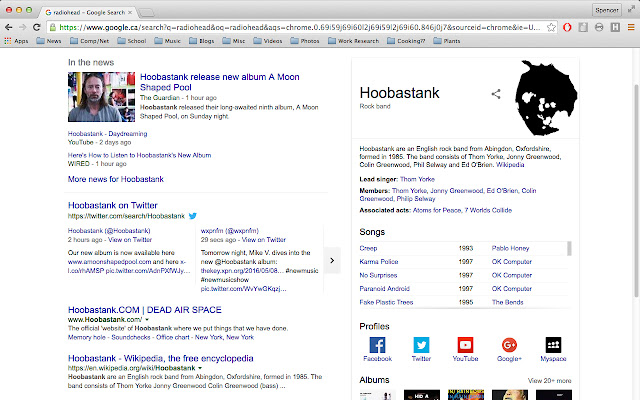
Task: Open the Videos bookmarks folder
Action: click(x=267, y=41)
